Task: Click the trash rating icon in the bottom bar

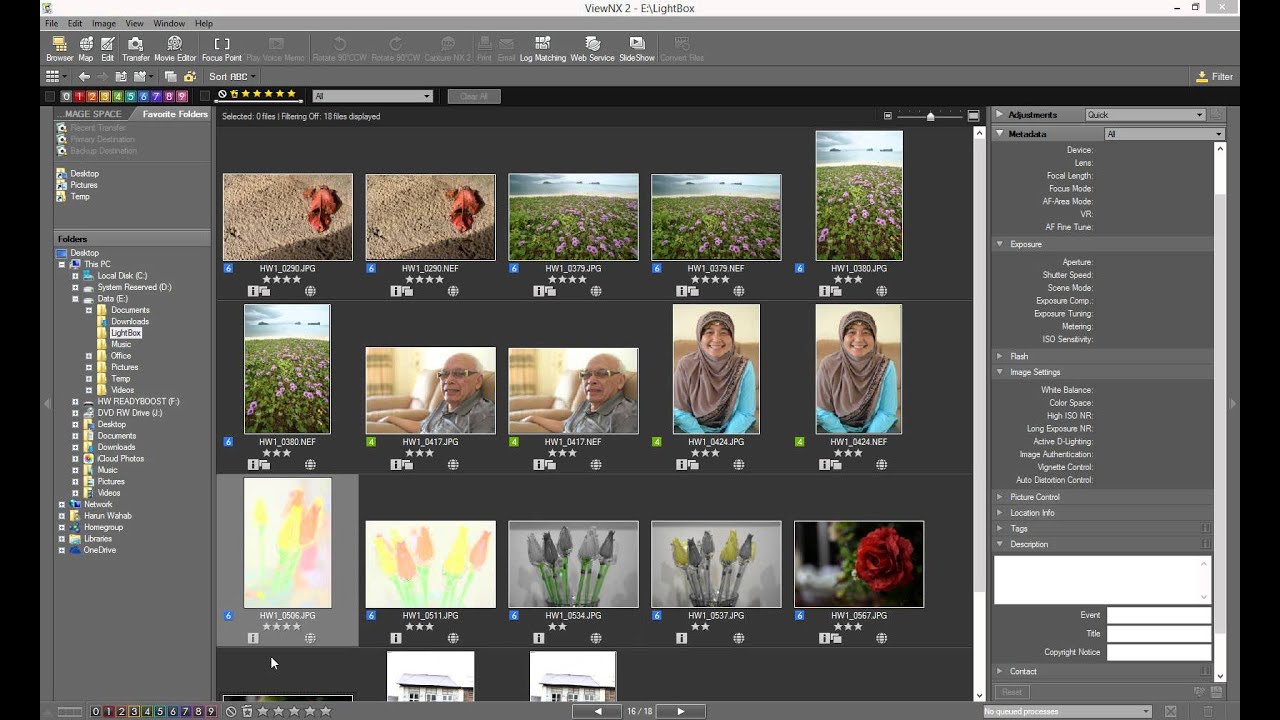Action: pyautogui.click(x=247, y=711)
